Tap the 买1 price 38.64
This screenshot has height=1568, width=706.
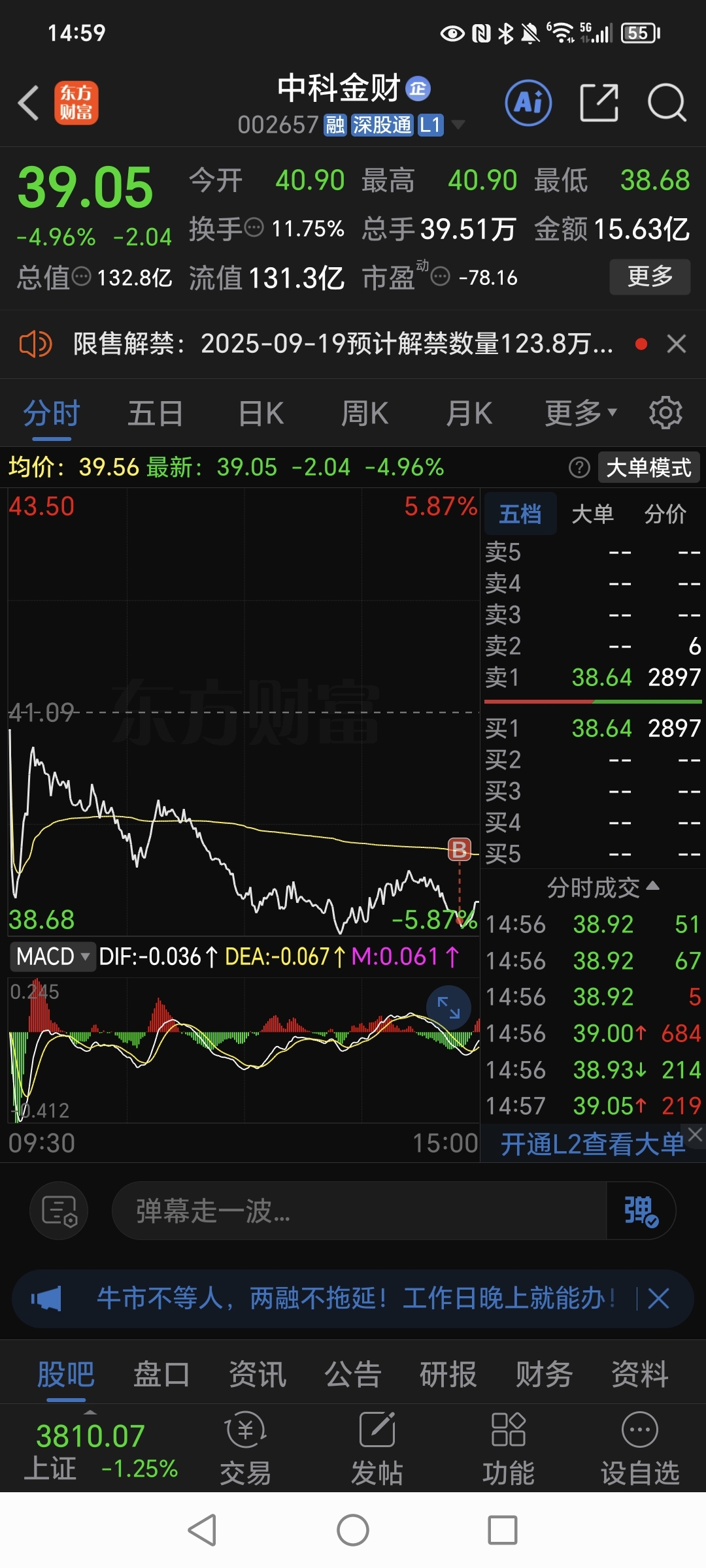point(601,728)
